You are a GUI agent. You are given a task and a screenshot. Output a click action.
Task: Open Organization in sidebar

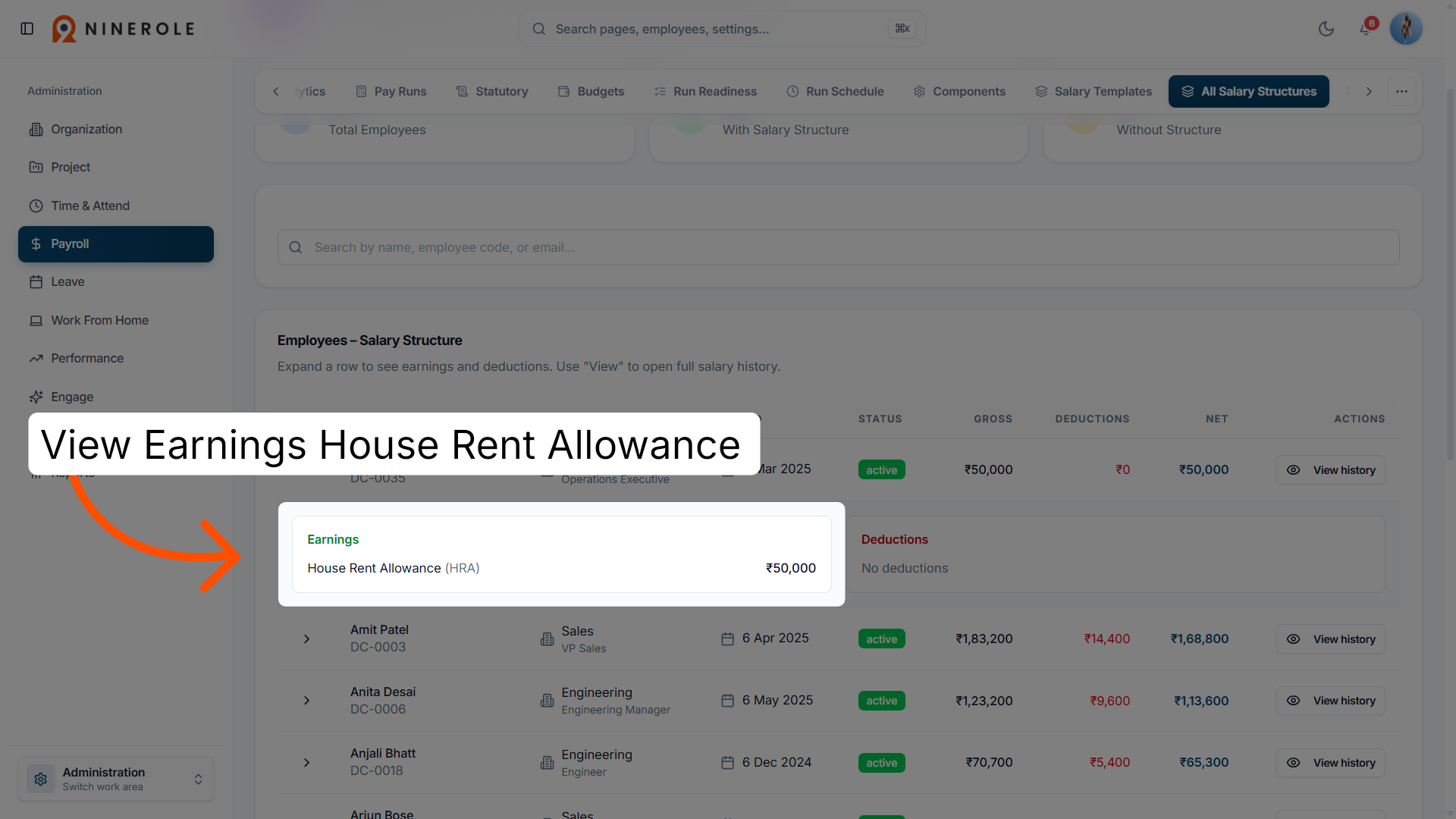[116, 129]
